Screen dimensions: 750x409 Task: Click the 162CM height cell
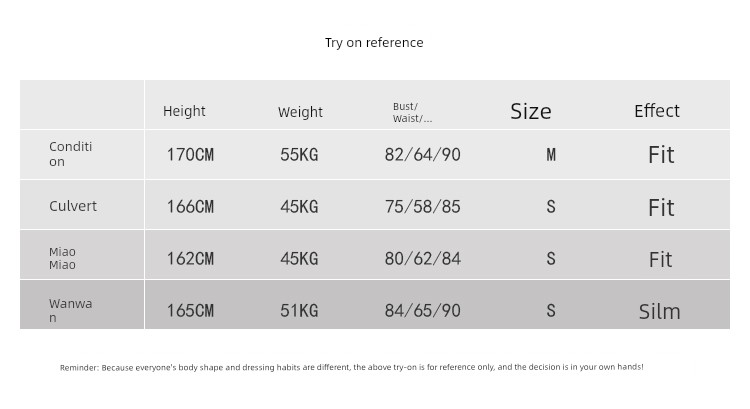click(190, 259)
